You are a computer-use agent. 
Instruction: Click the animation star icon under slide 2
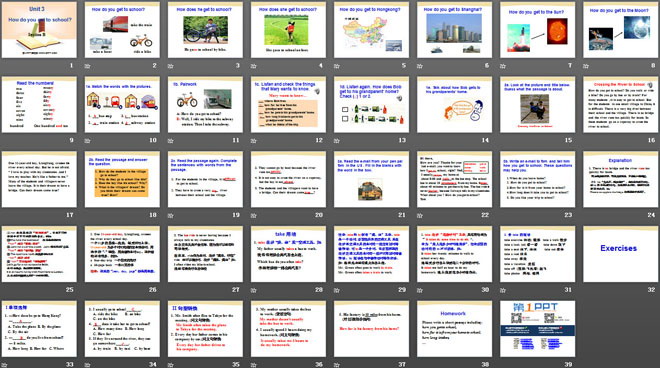[x=88, y=66]
